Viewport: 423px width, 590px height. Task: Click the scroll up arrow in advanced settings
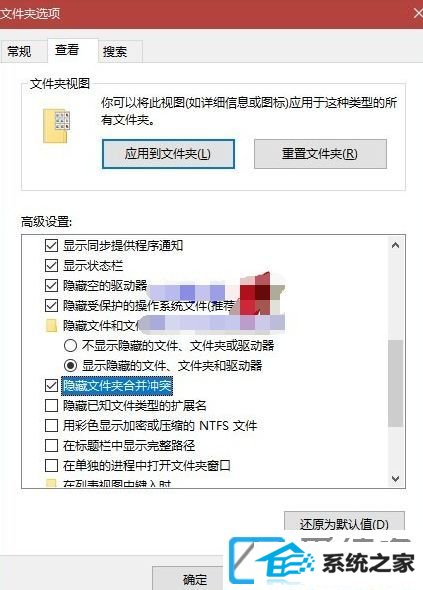(x=395, y=245)
